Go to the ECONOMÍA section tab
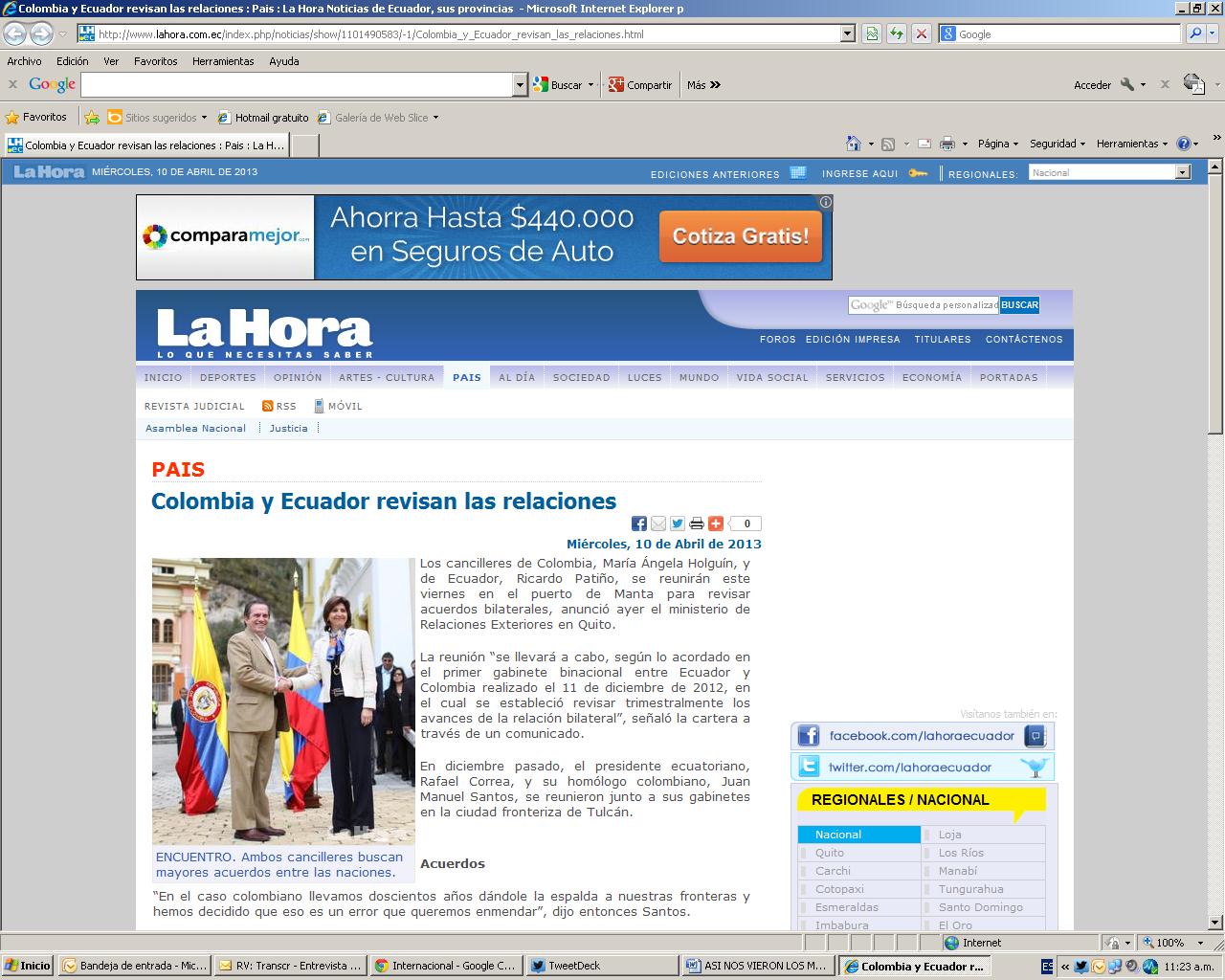Image resolution: width=1225 pixels, height=980 pixels. coord(932,377)
